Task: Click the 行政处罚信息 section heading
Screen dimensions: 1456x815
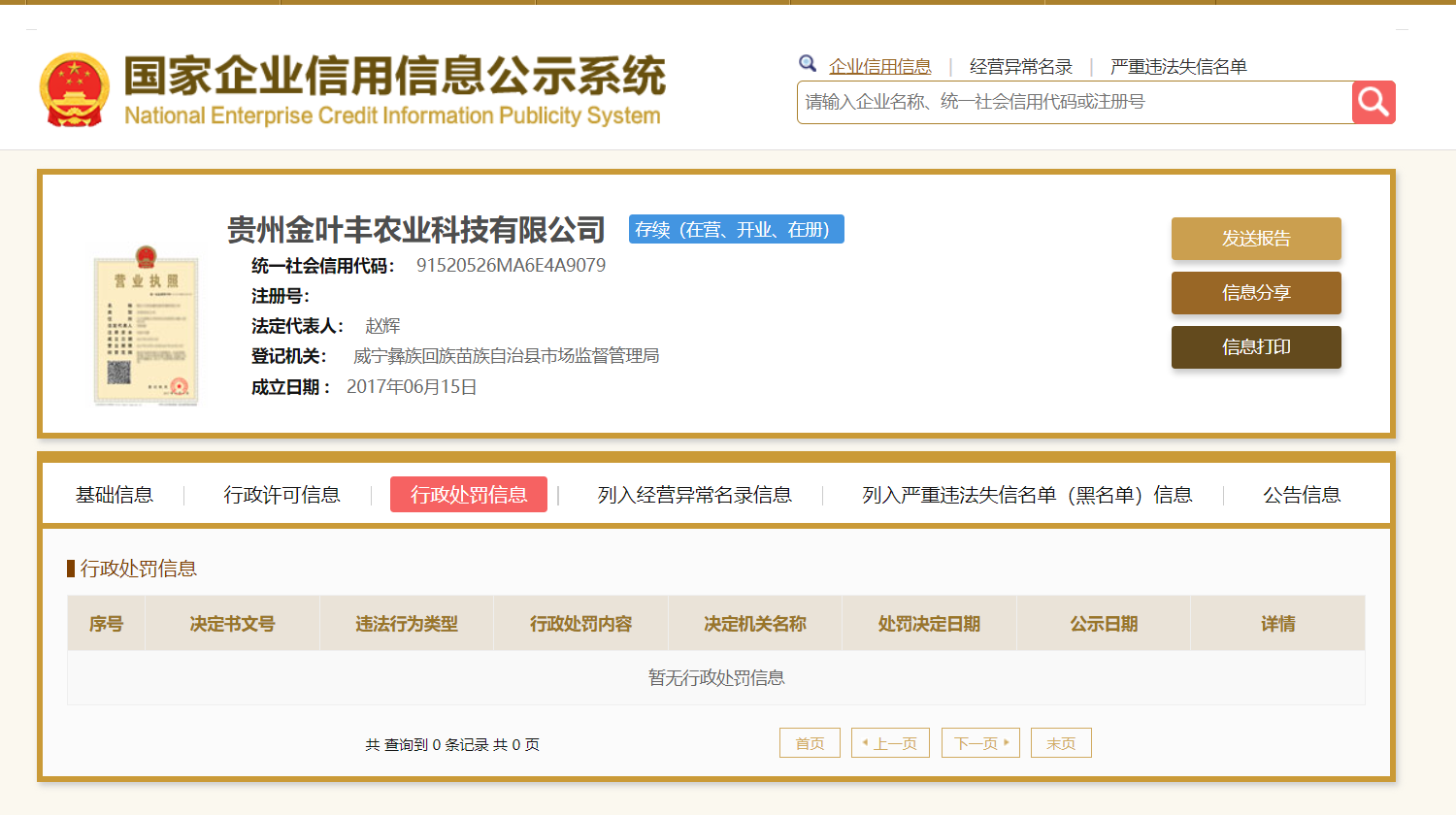Action: coord(139,569)
